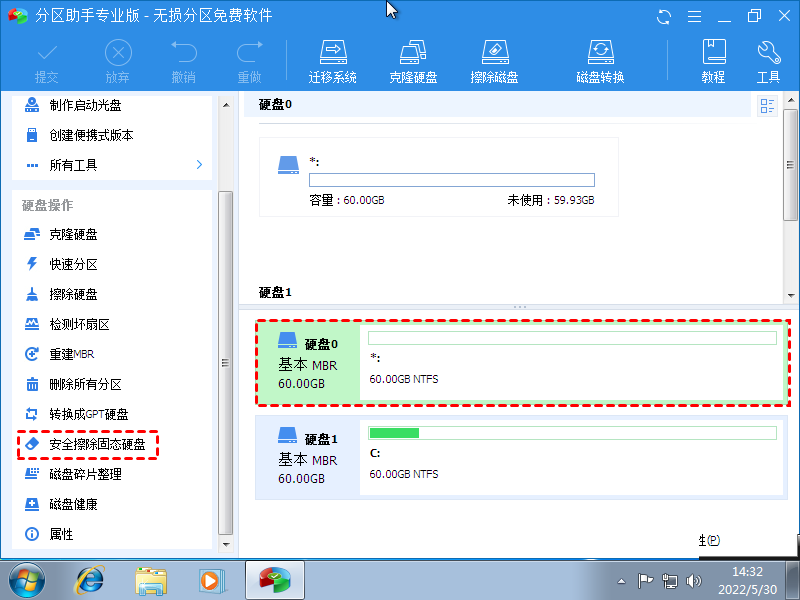Click the 硬盘0 usage bar in upper card

[452, 180]
